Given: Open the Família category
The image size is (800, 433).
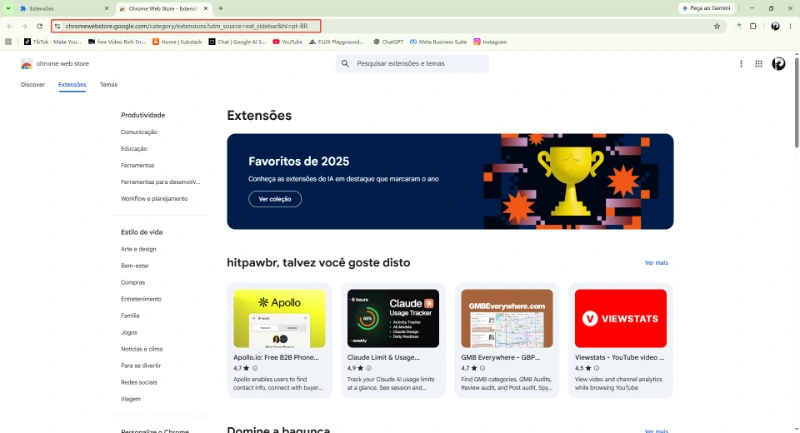Looking at the screenshot, I should pyautogui.click(x=130, y=316).
